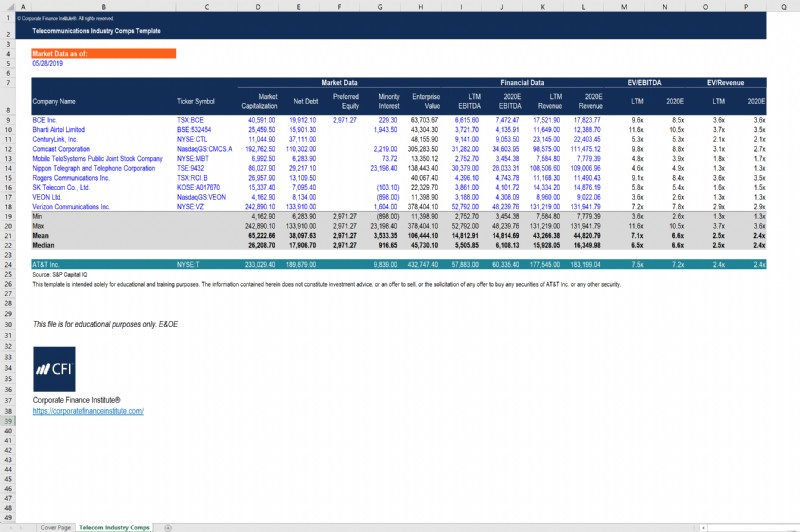This screenshot has width=800, height=532.
Task: Select the Market Capitalization column heading
Action: tap(260, 102)
